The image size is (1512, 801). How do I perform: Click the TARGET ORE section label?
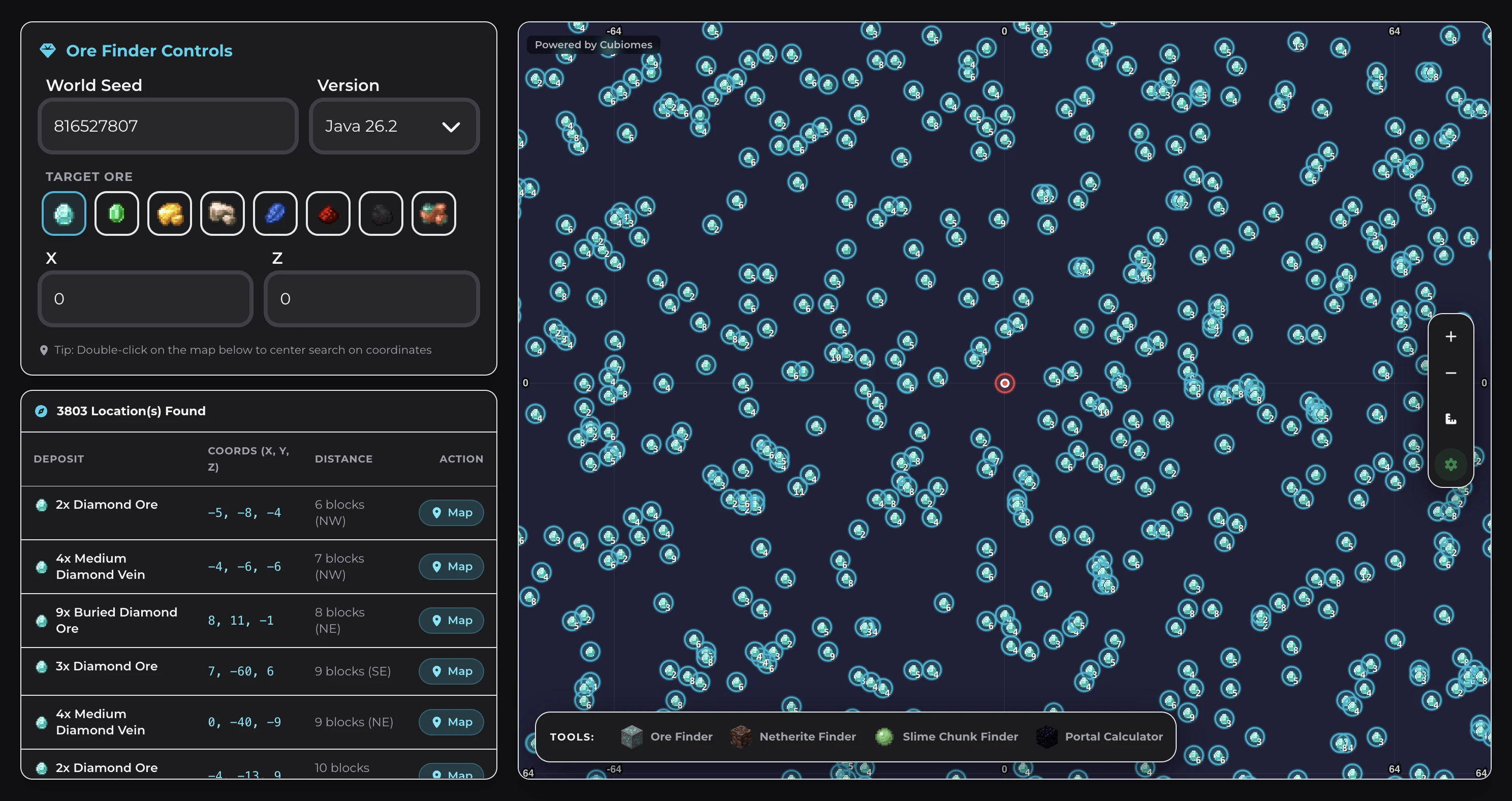tap(89, 177)
